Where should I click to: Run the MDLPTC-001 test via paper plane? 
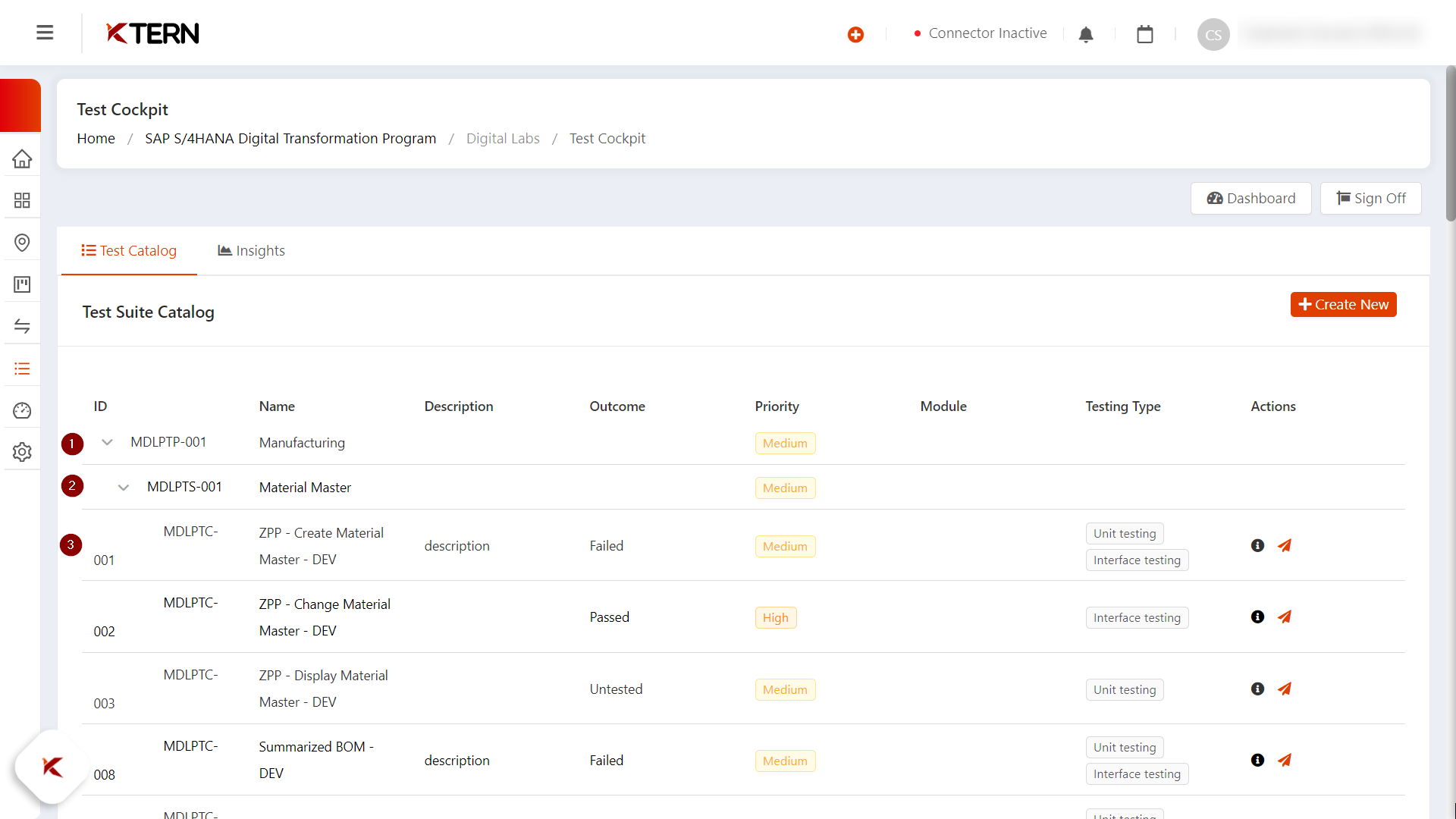[x=1284, y=545]
